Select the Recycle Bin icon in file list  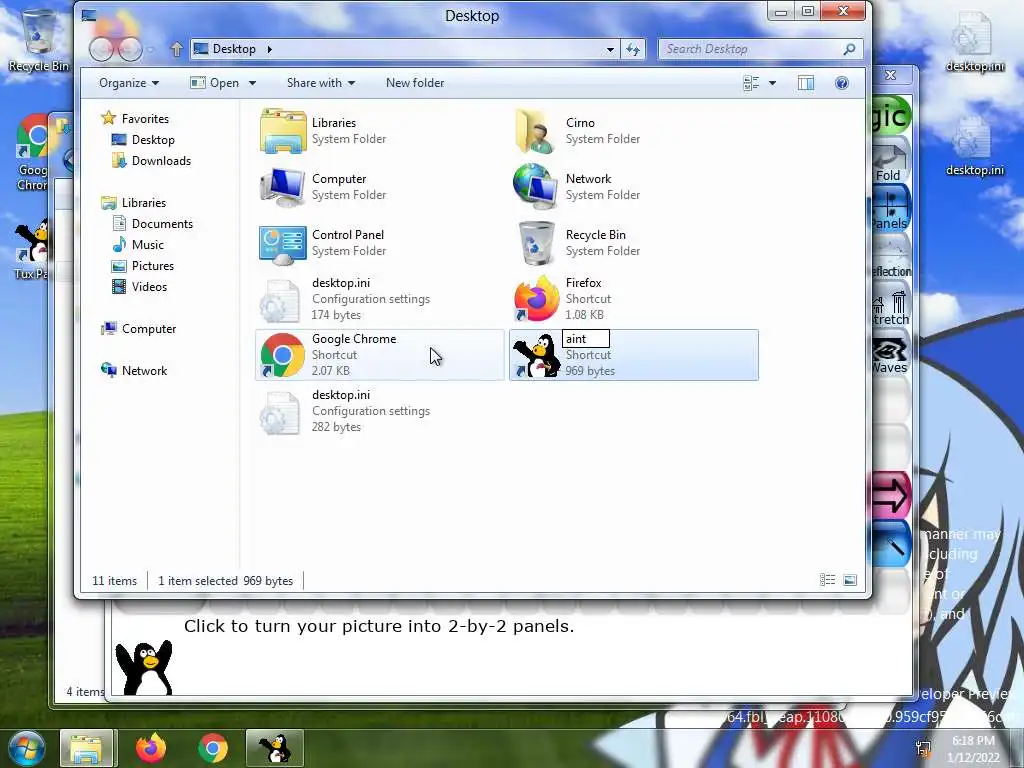[536, 243]
